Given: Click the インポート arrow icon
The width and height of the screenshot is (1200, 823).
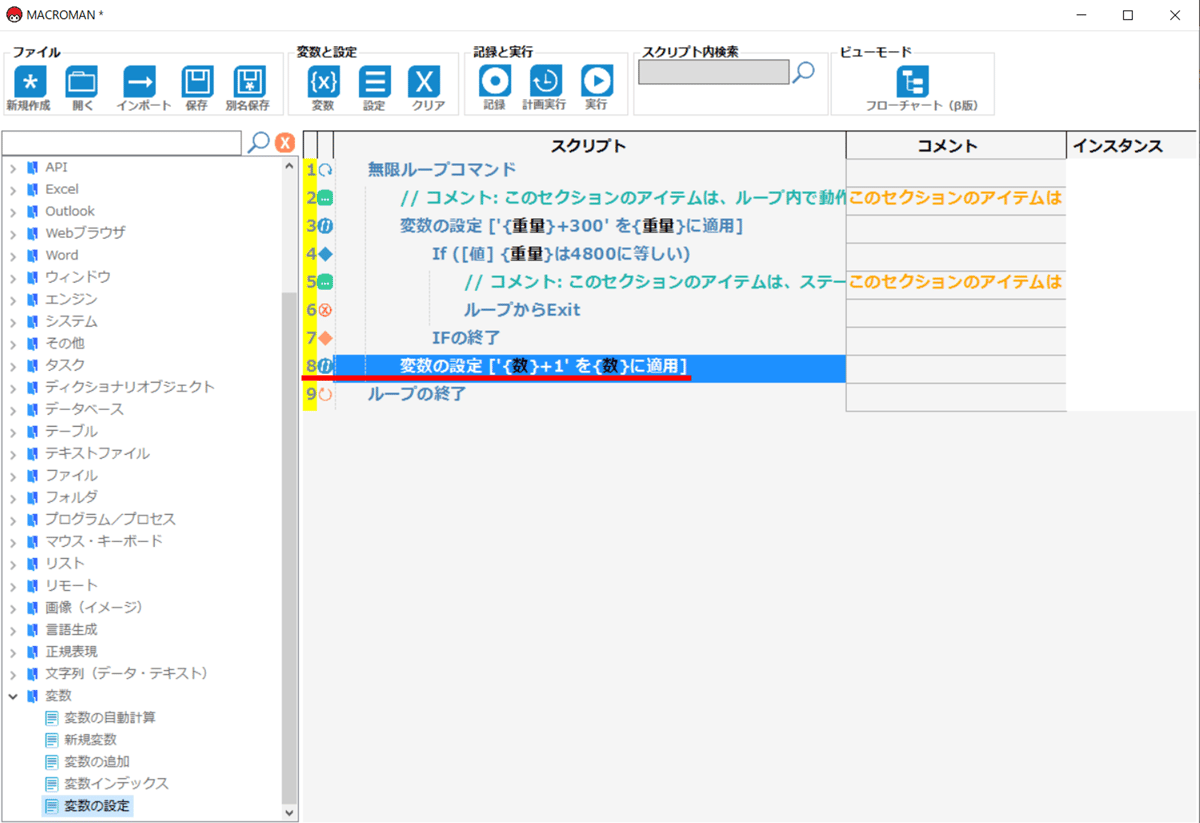Looking at the screenshot, I should (139, 82).
